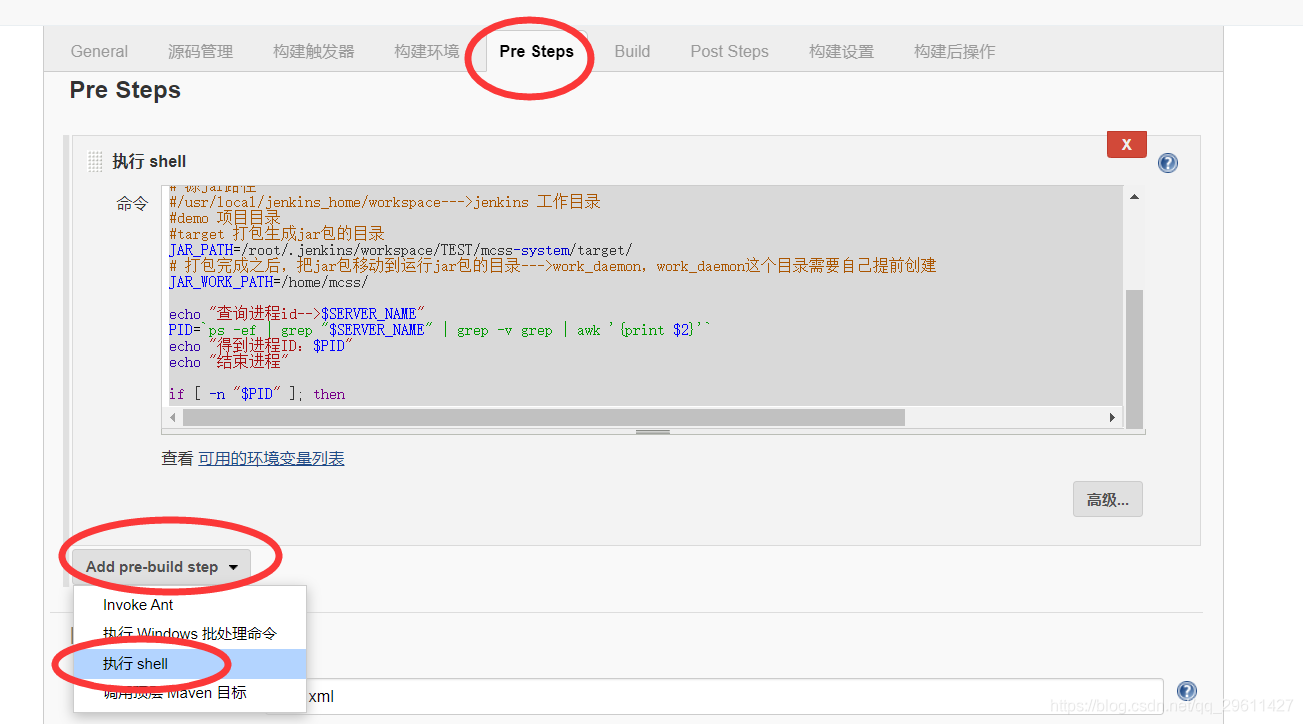
Task: Click the 高级... advanced button
Action: [1108, 500]
